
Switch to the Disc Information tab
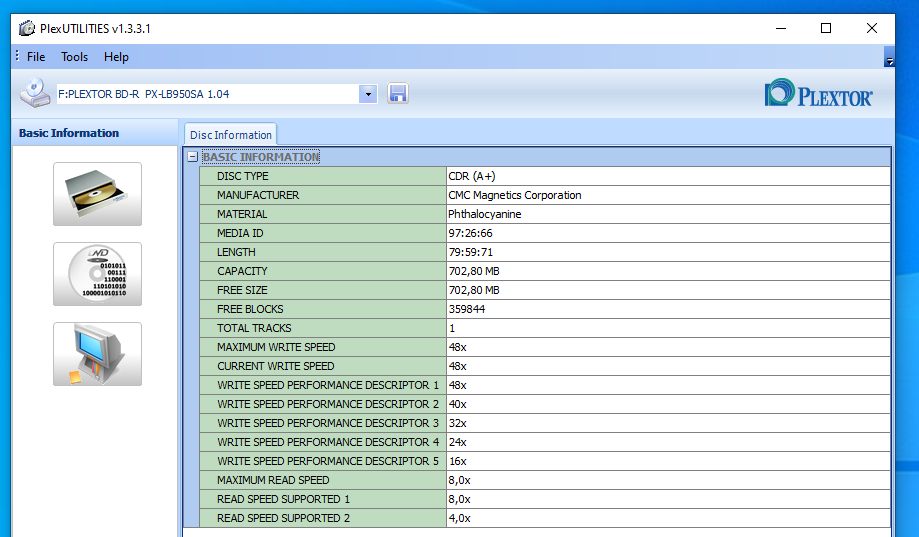tap(230, 135)
